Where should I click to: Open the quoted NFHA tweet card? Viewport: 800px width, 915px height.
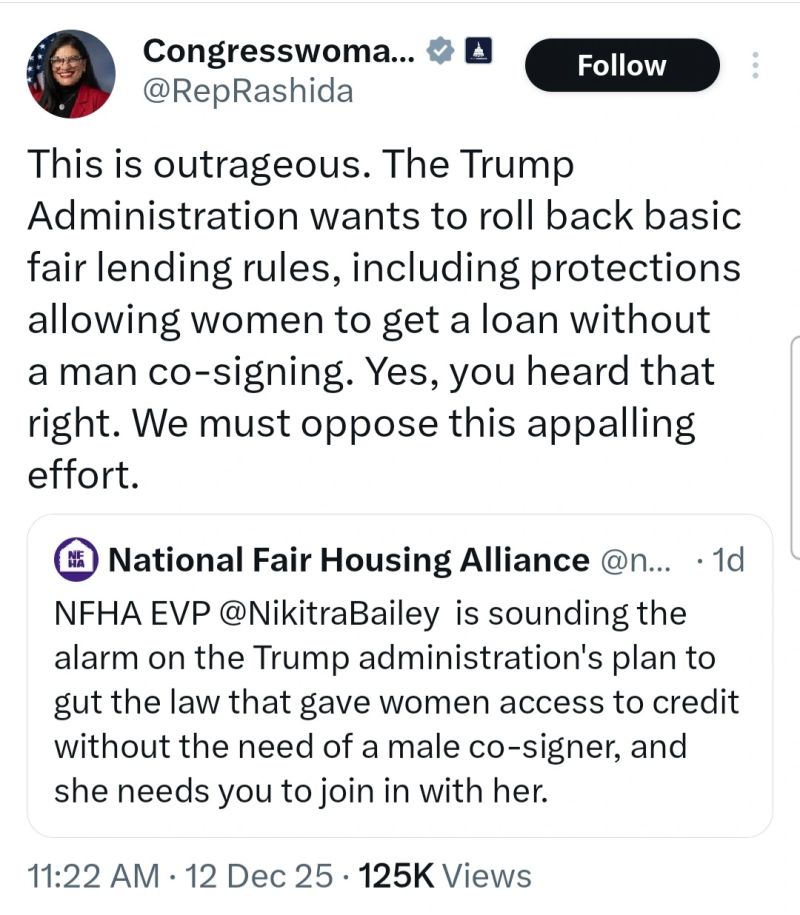pyautogui.click(x=400, y=680)
